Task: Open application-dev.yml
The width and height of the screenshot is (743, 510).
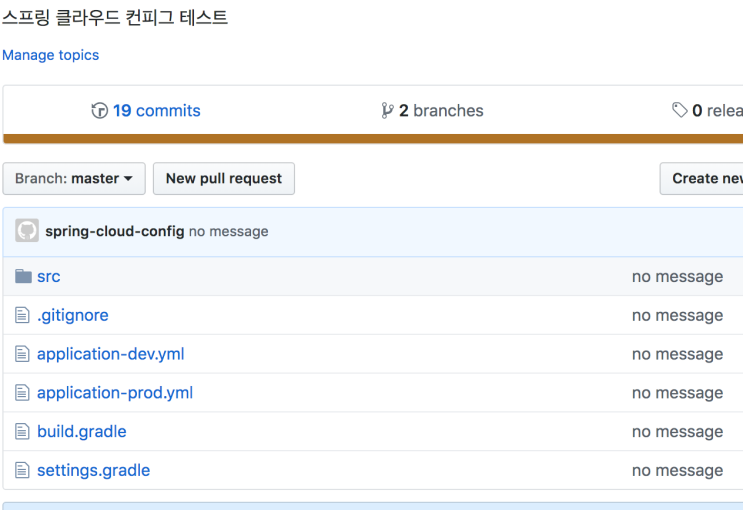Action: (110, 354)
